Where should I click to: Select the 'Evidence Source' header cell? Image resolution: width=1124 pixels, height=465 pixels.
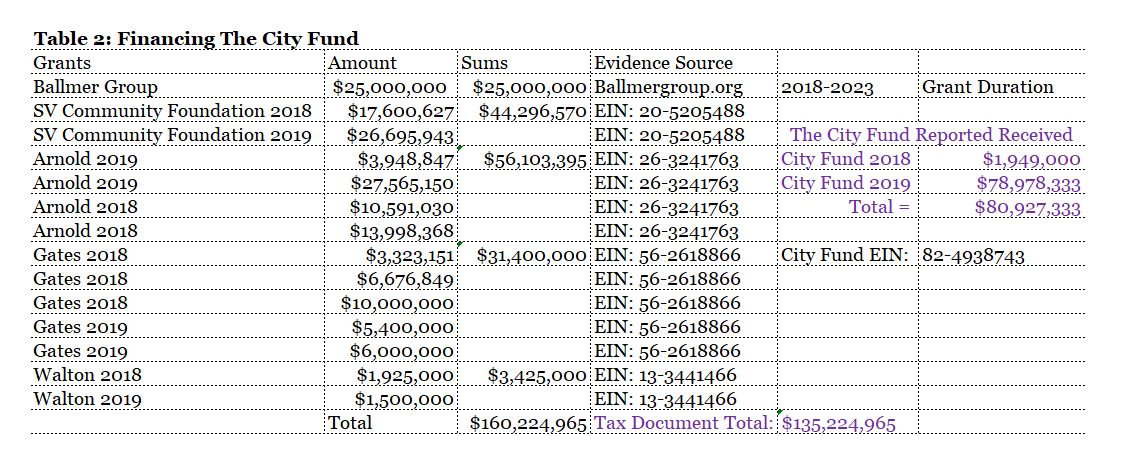(x=663, y=63)
